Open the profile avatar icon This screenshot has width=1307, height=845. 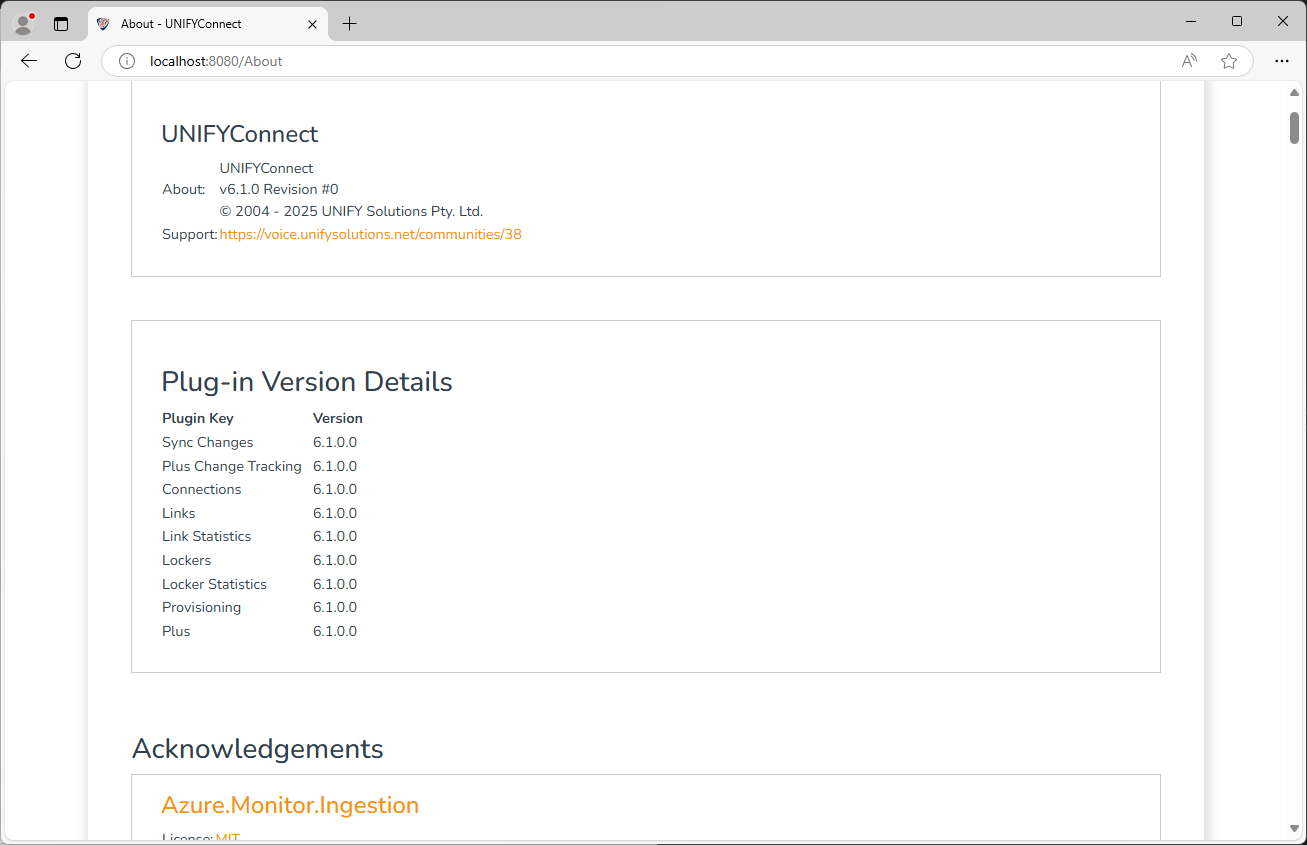tap(24, 23)
